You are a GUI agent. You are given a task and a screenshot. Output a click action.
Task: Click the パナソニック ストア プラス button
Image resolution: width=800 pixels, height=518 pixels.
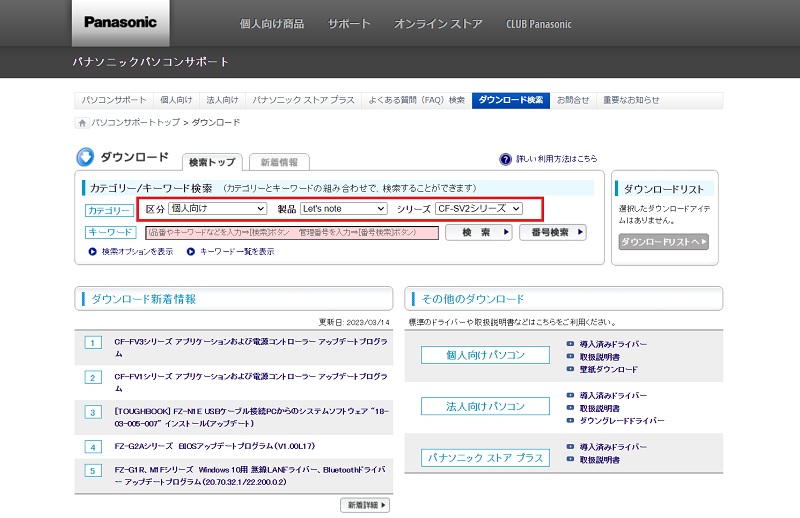pyautogui.click(x=485, y=458)
